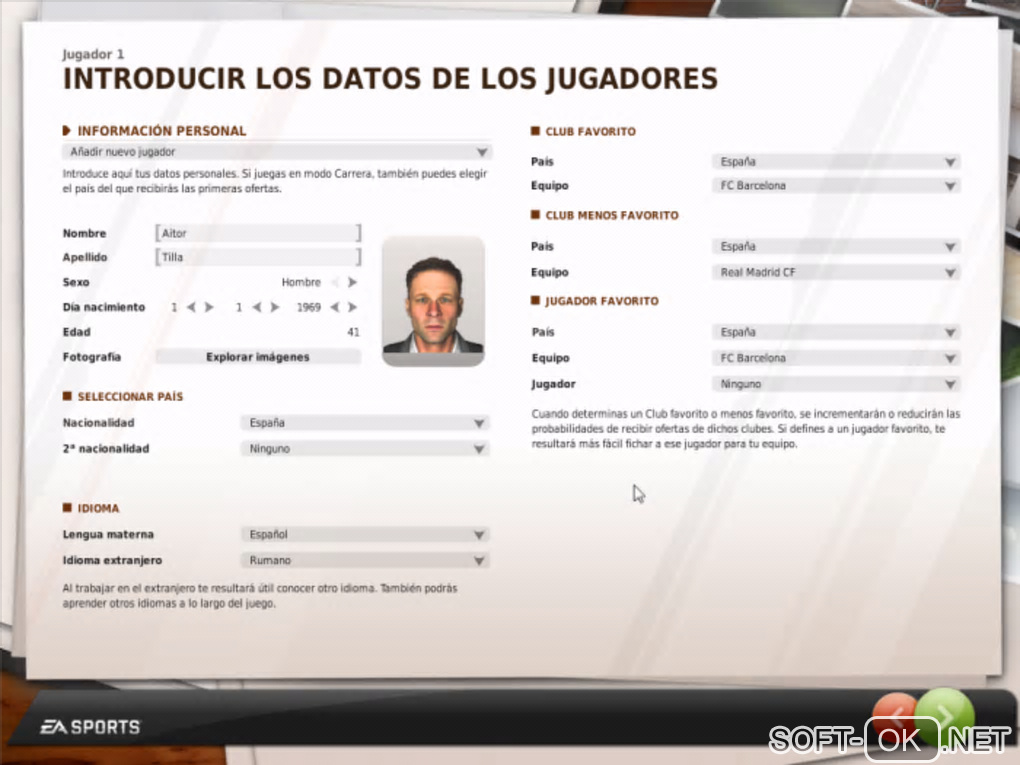
Task: Open the 2ª nacionalidad dropdown
Action: click(x=365, y=449)
